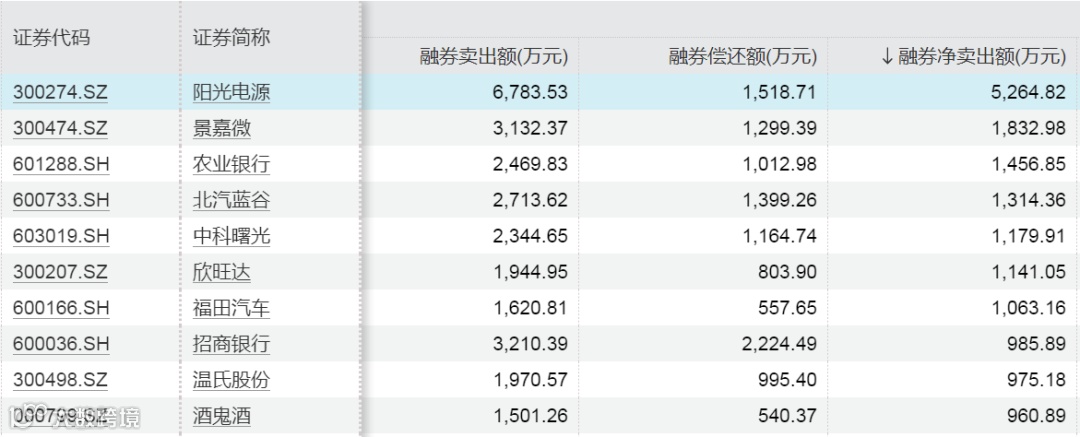Select cell with value 803.90
Image resolution: width=1080 pixels, height=437 pixels.
pos(788,272)
